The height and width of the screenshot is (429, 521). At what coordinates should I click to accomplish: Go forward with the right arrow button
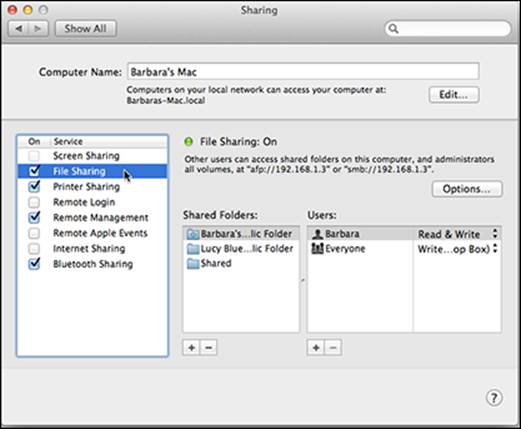[38, 29]
